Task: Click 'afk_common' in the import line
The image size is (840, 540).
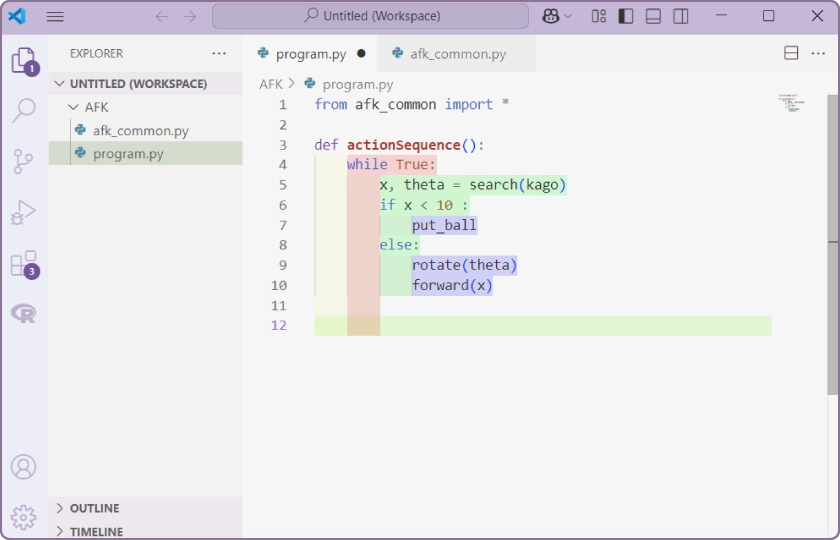Action: [395, 104]
